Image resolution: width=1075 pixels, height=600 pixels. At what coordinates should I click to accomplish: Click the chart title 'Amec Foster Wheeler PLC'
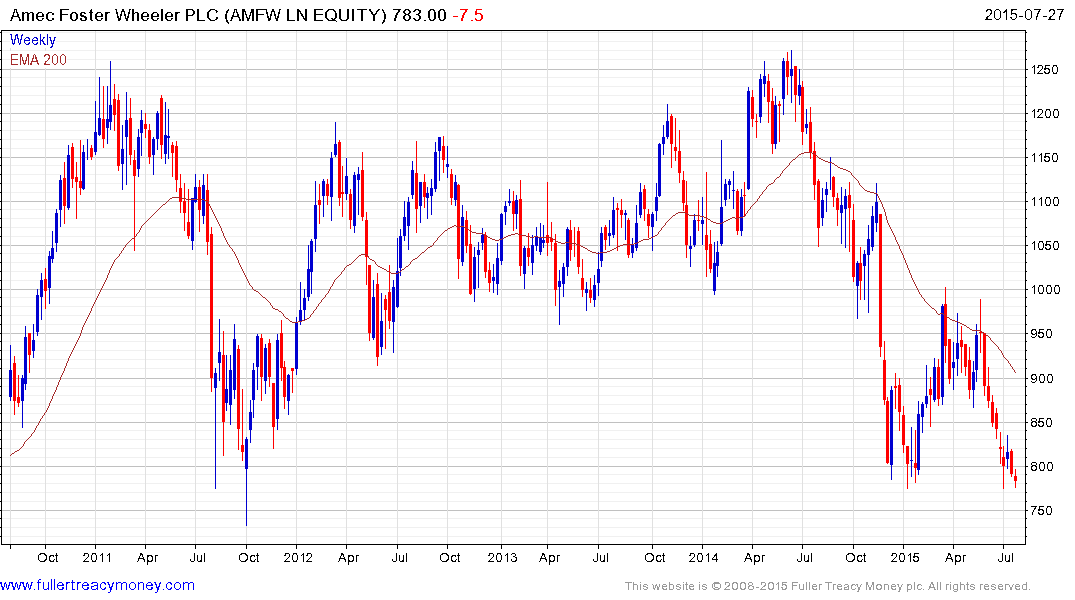tap(115, 15)
